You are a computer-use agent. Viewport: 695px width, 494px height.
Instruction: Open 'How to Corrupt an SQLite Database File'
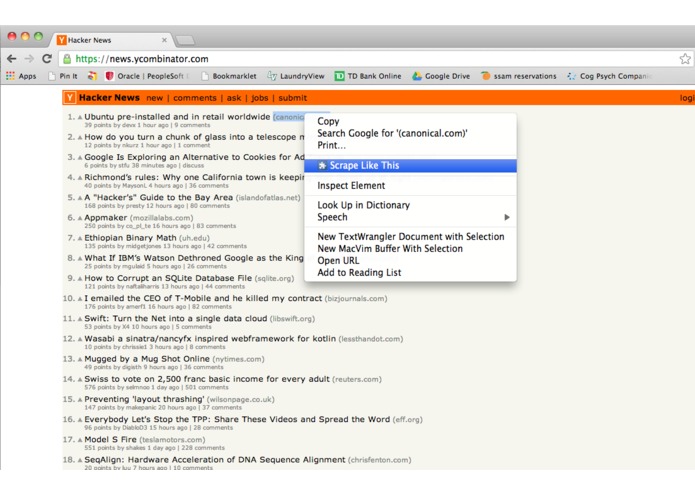tap(168, 278)
